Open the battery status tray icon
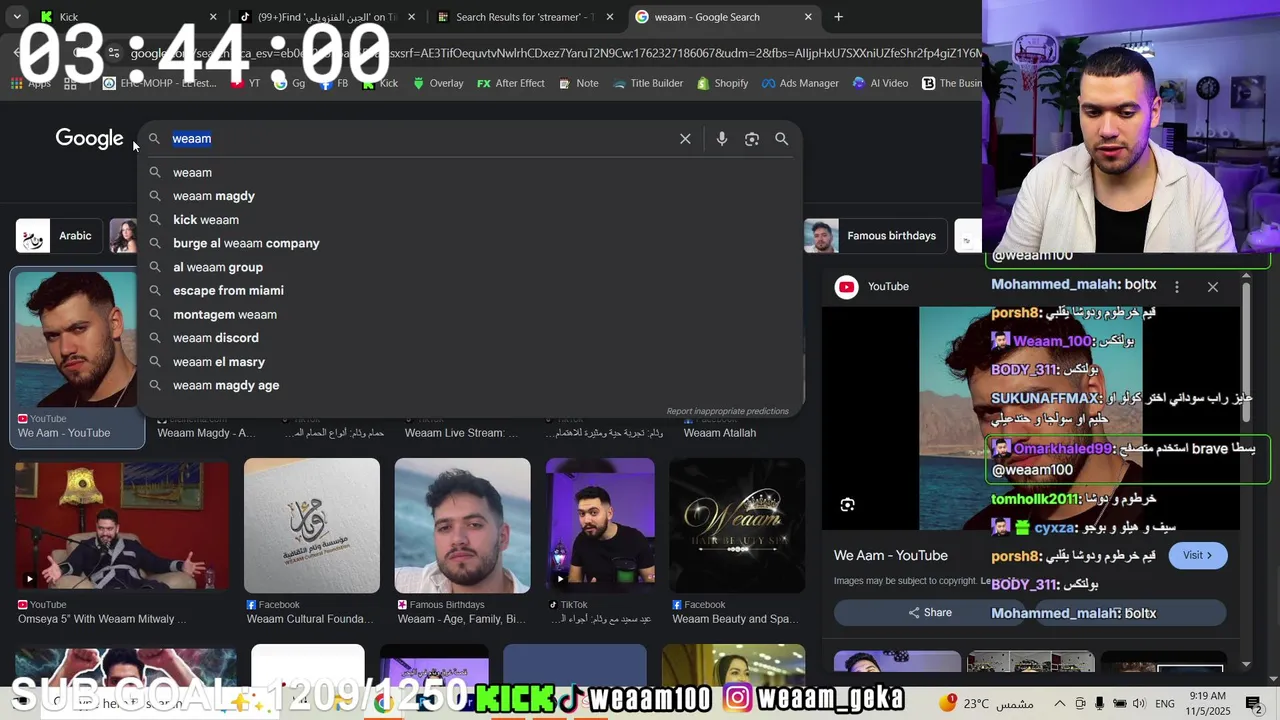The height and width of the screenshot is (720, 1280). 1119,703
